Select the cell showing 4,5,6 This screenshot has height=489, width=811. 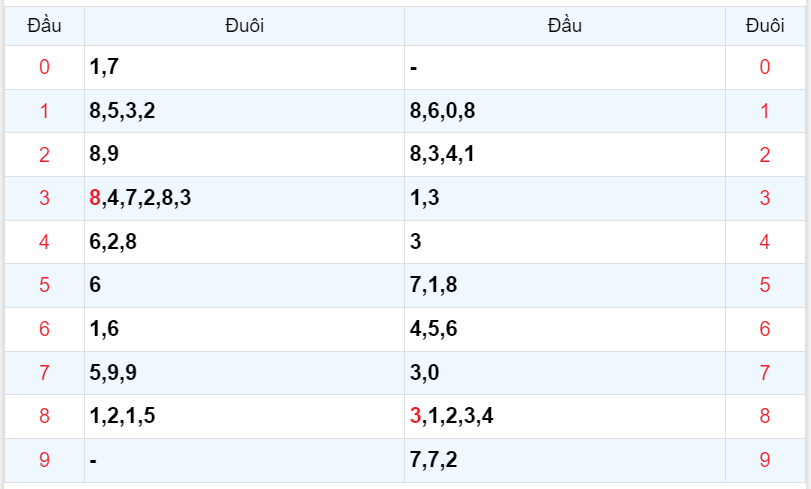(434, 329)
